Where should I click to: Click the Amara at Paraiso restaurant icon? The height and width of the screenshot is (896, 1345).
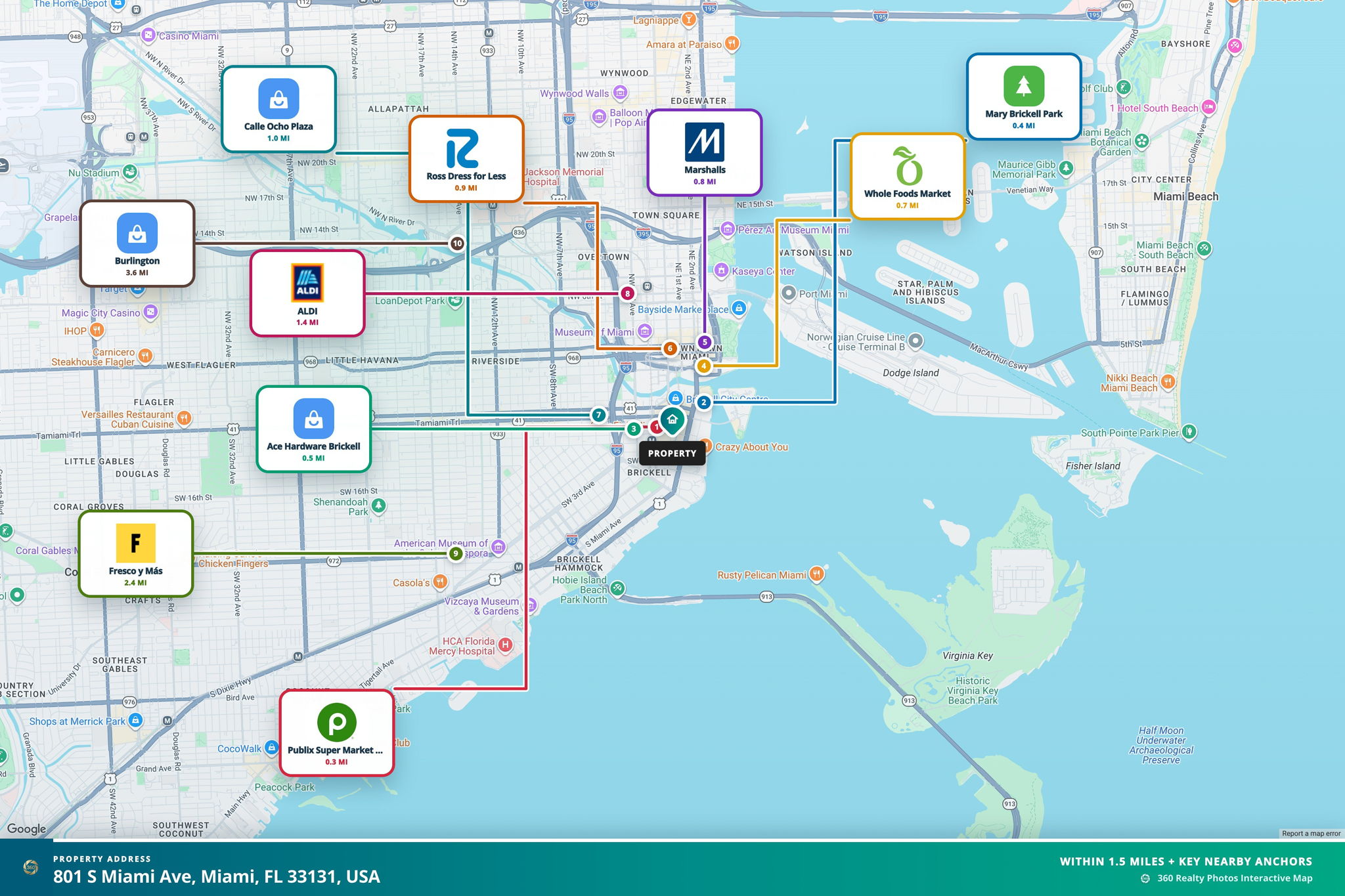[x=732, y=44]
